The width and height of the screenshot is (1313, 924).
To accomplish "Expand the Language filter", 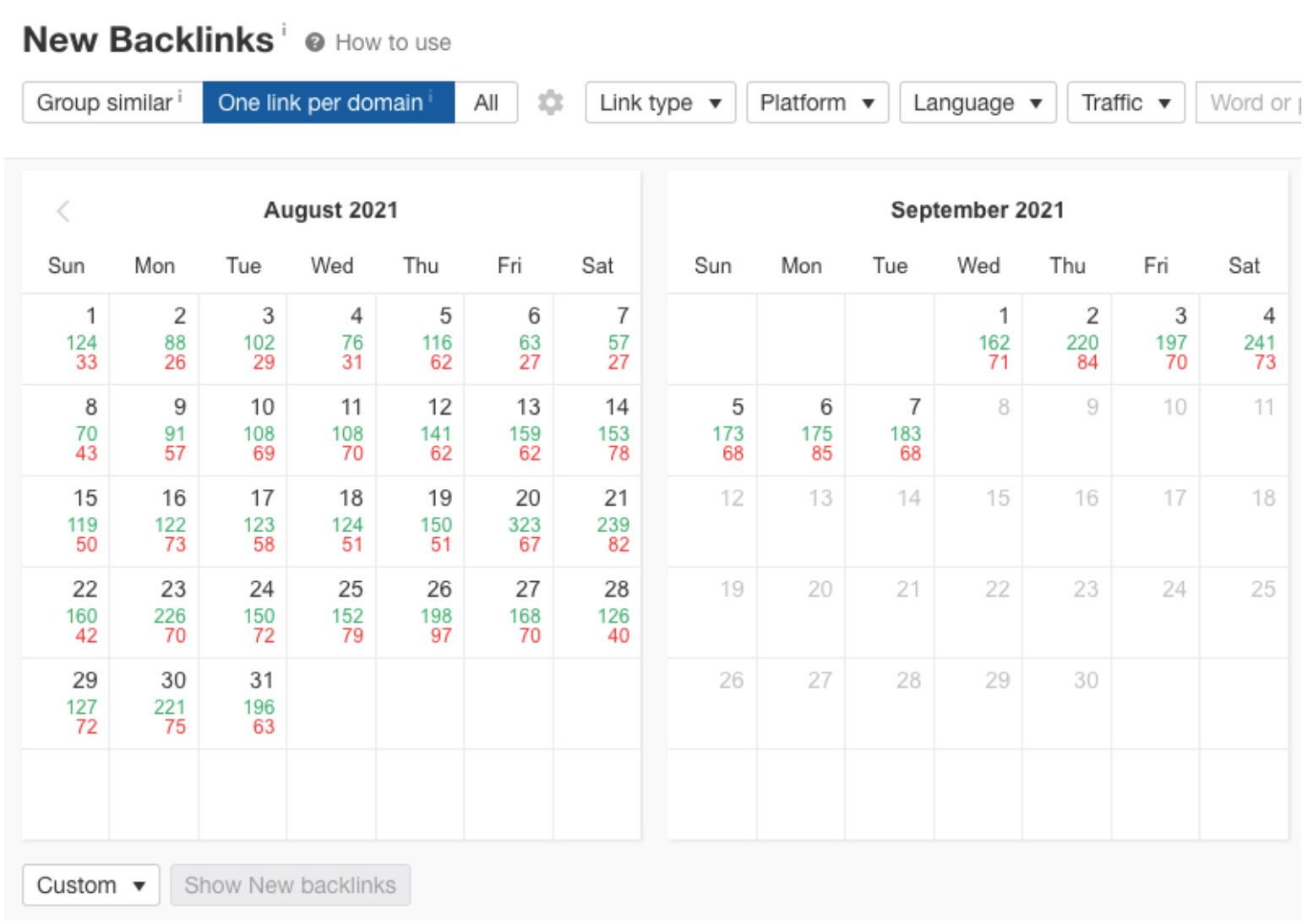I will click(x=977, y=102).
